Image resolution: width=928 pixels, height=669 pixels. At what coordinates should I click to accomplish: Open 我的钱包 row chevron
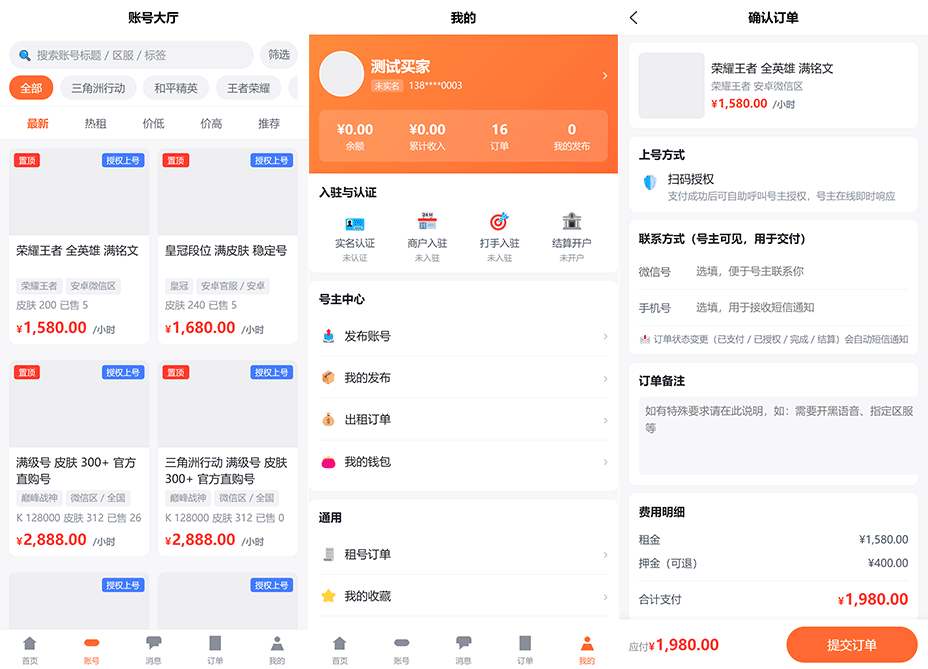click(605, 462)
